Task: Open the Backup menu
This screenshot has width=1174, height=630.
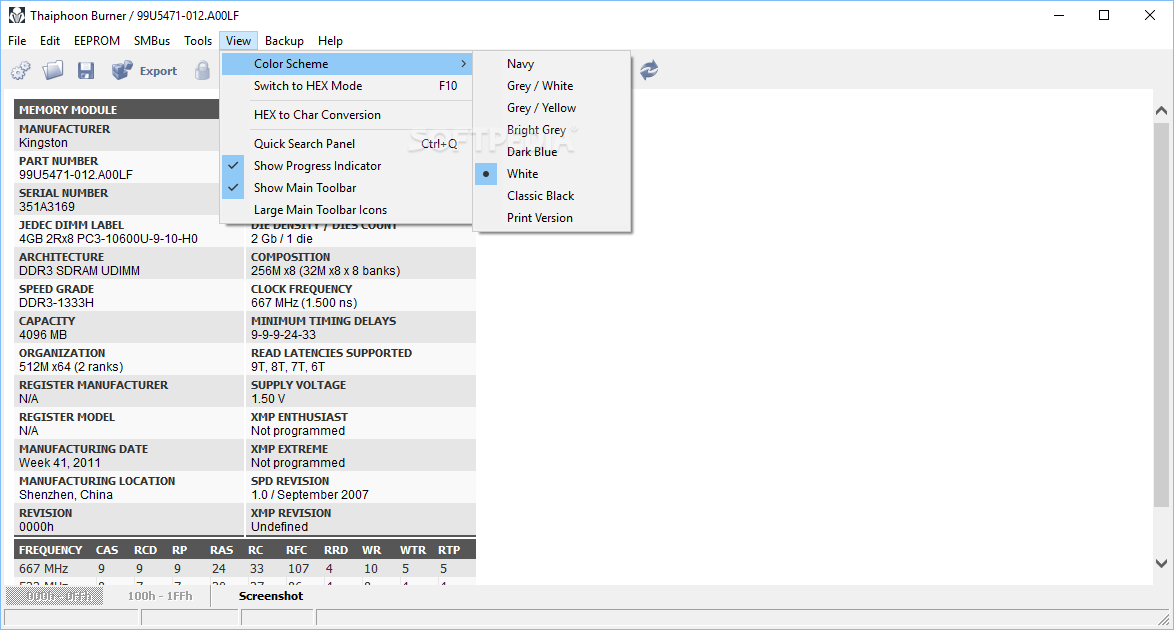Action: (285, 40)
